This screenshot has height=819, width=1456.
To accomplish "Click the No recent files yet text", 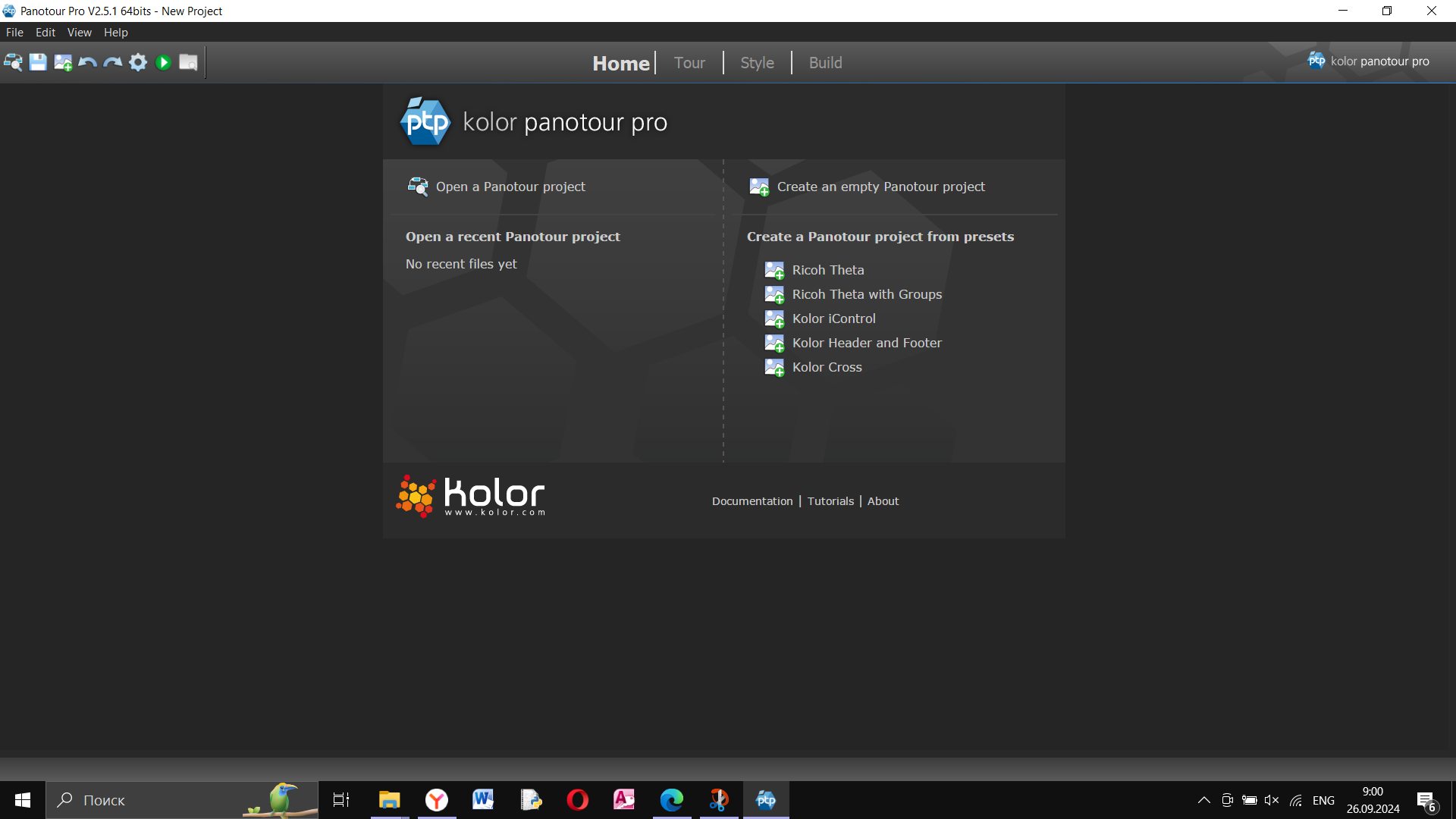I will tap(461, 264).
